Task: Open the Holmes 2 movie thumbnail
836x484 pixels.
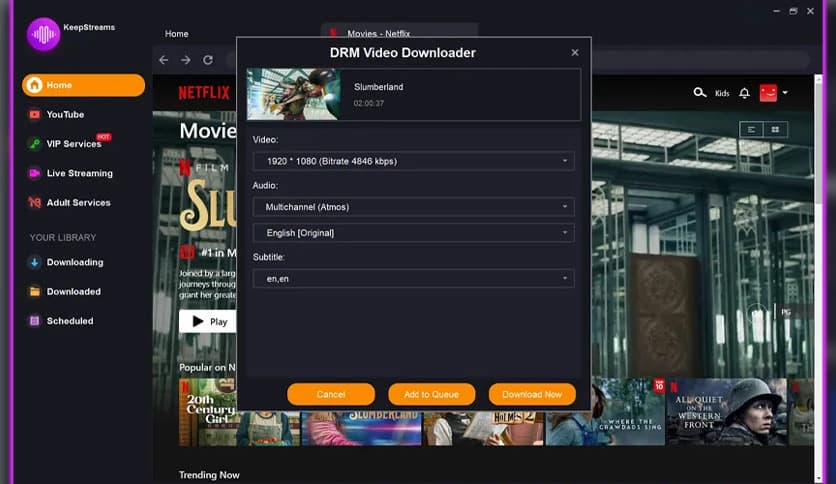Action: click(484, 428)
